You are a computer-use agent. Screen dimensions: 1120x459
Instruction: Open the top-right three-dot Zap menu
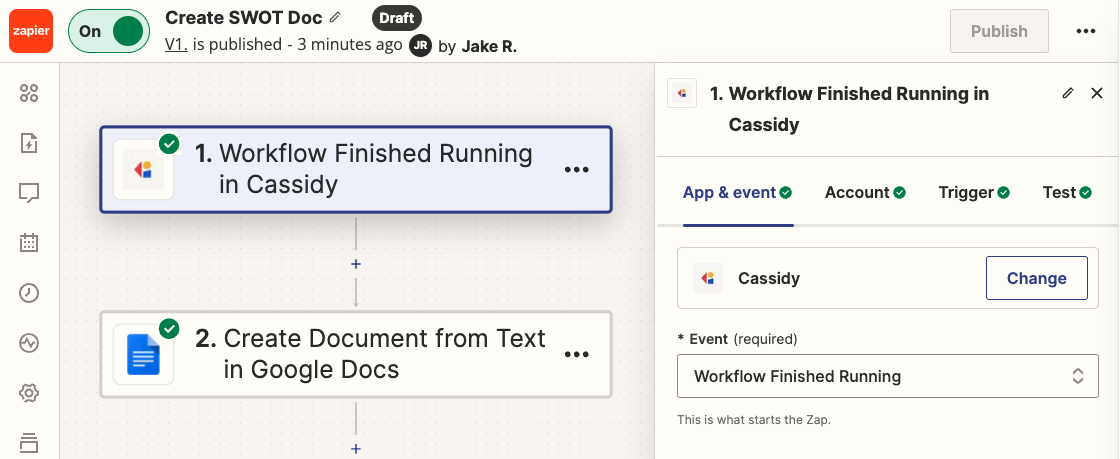[x=1086, y=31]
